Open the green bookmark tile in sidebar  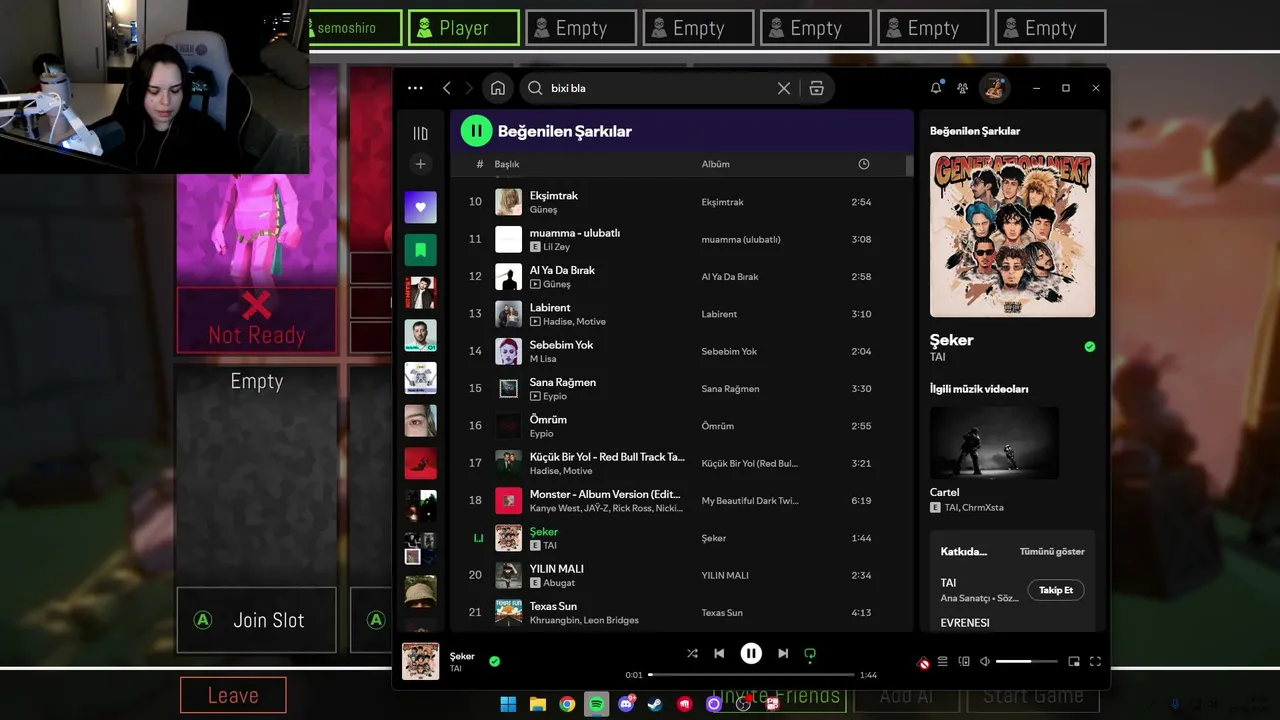click(420, 250)
